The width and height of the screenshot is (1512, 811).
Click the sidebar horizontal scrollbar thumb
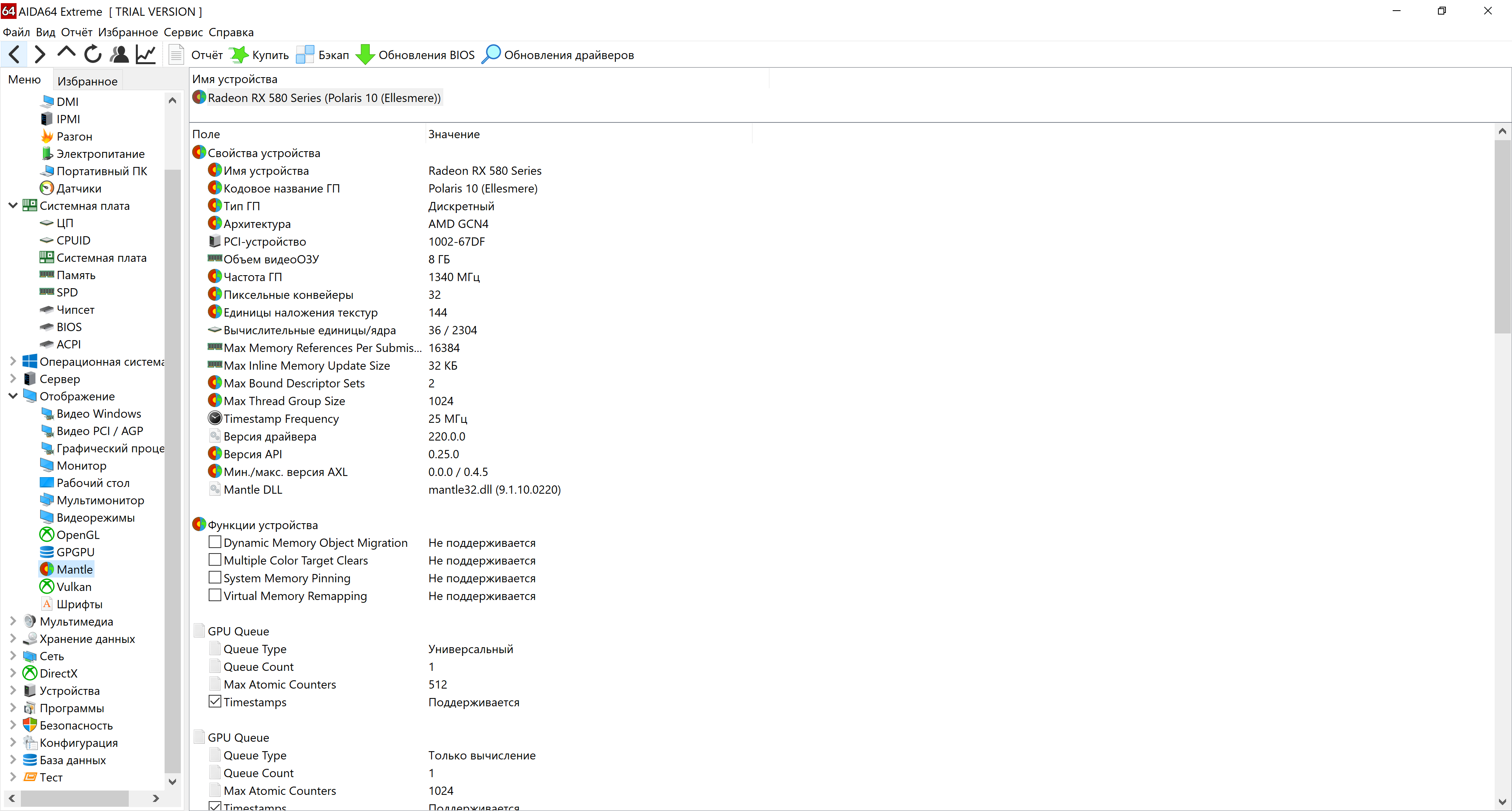74,798
